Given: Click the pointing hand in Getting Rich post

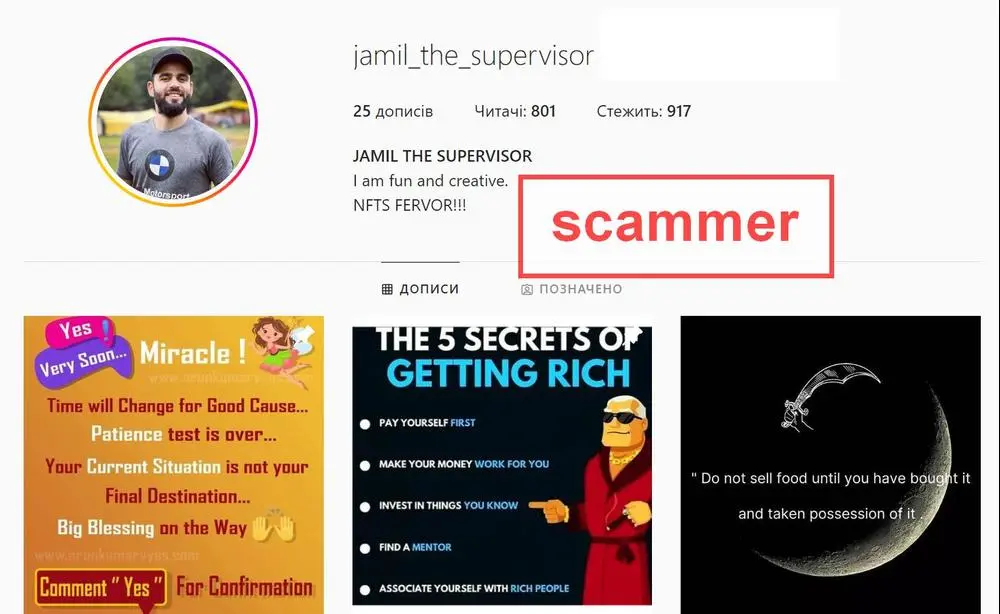Looking at the screenshot, I should pos(549,509).
